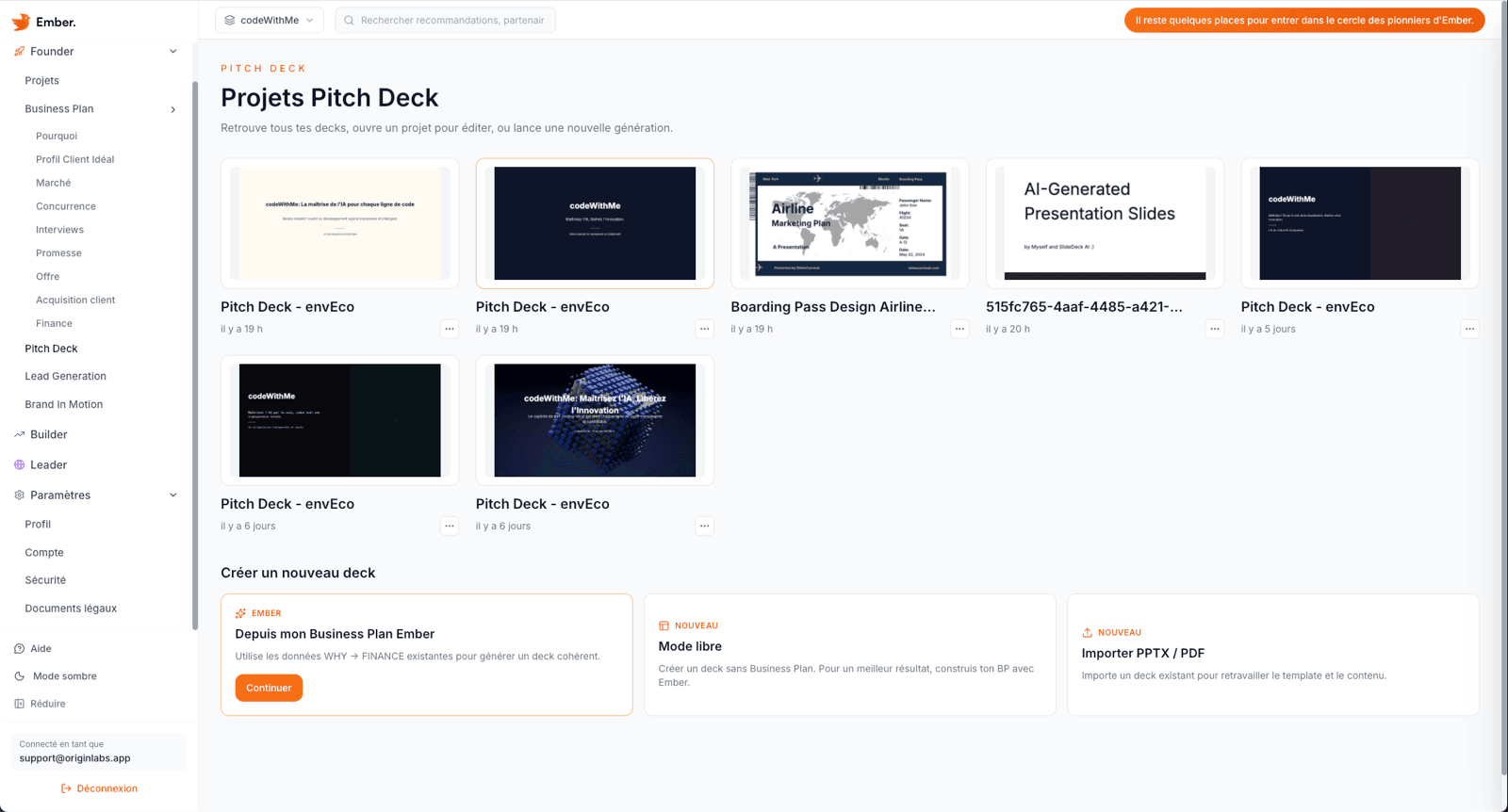Open the cream codeWithMe deck thumbnail

340,223
